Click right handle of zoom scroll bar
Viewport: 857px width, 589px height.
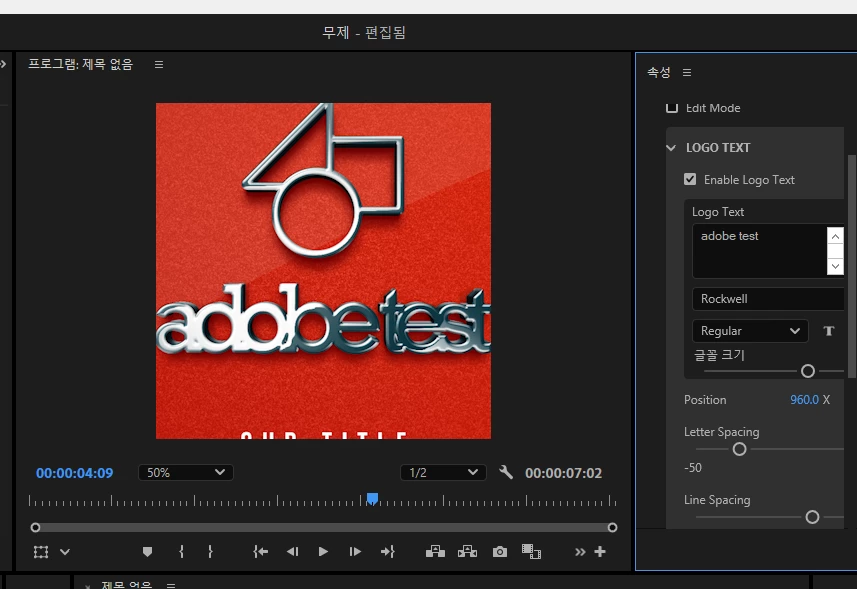tap(612, 527)
